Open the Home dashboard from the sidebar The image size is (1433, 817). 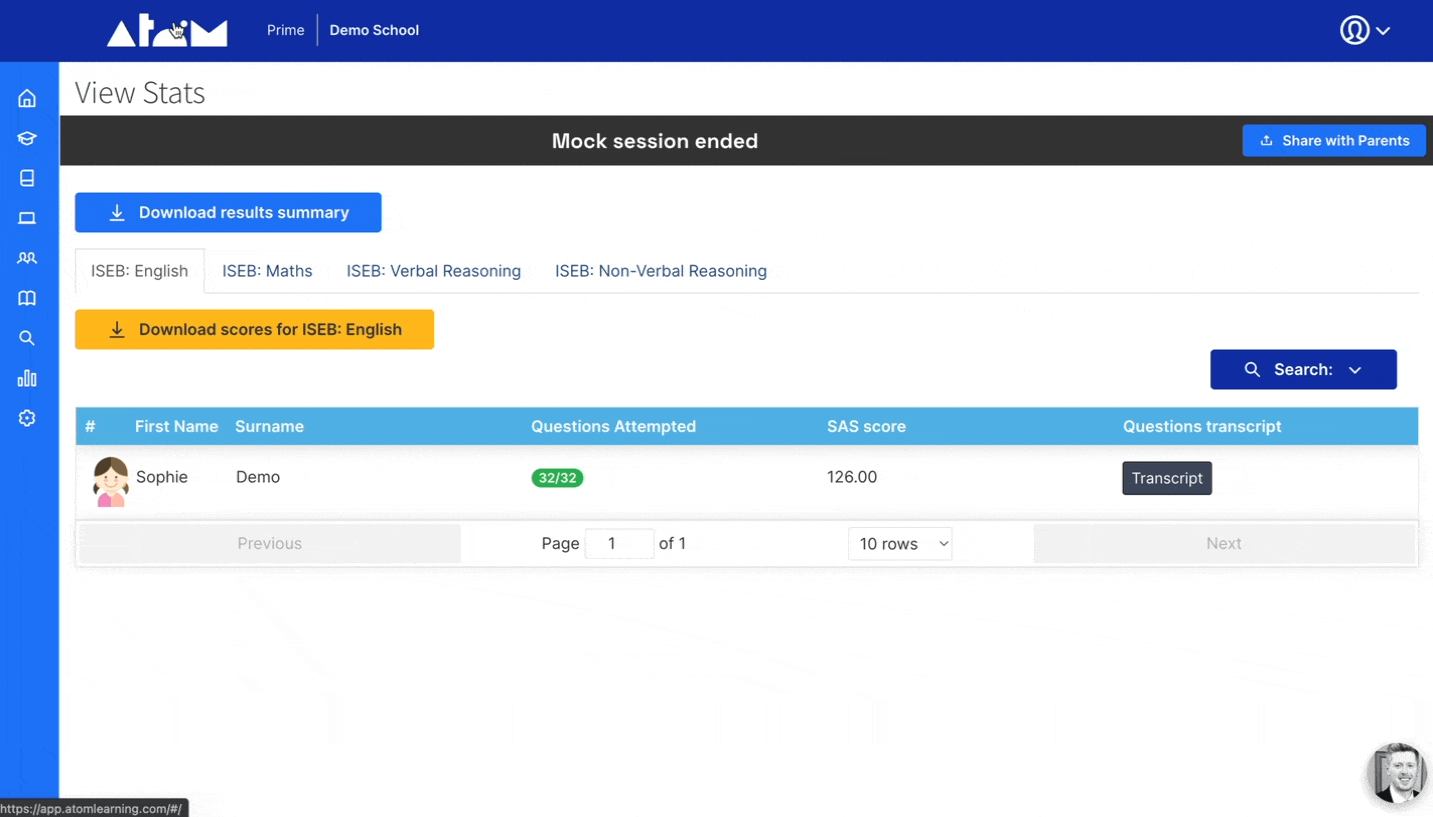[x=27, y=97]
